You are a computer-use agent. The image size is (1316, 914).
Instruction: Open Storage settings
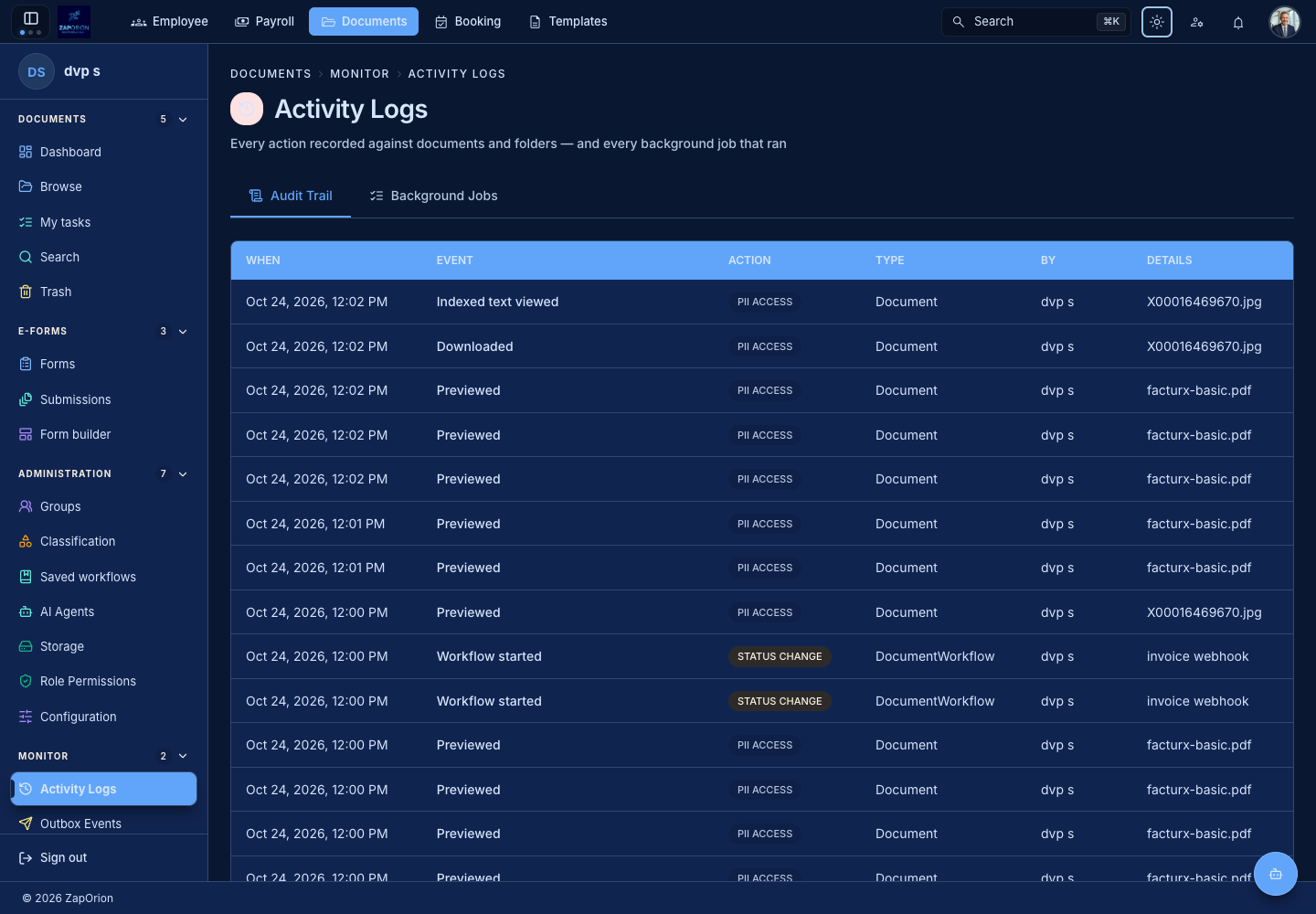coord(103,646)
